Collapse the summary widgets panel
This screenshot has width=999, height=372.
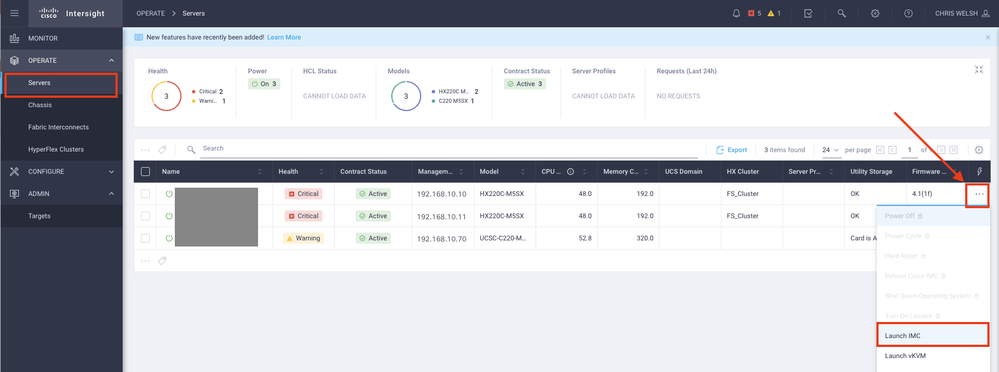(979, 70)
